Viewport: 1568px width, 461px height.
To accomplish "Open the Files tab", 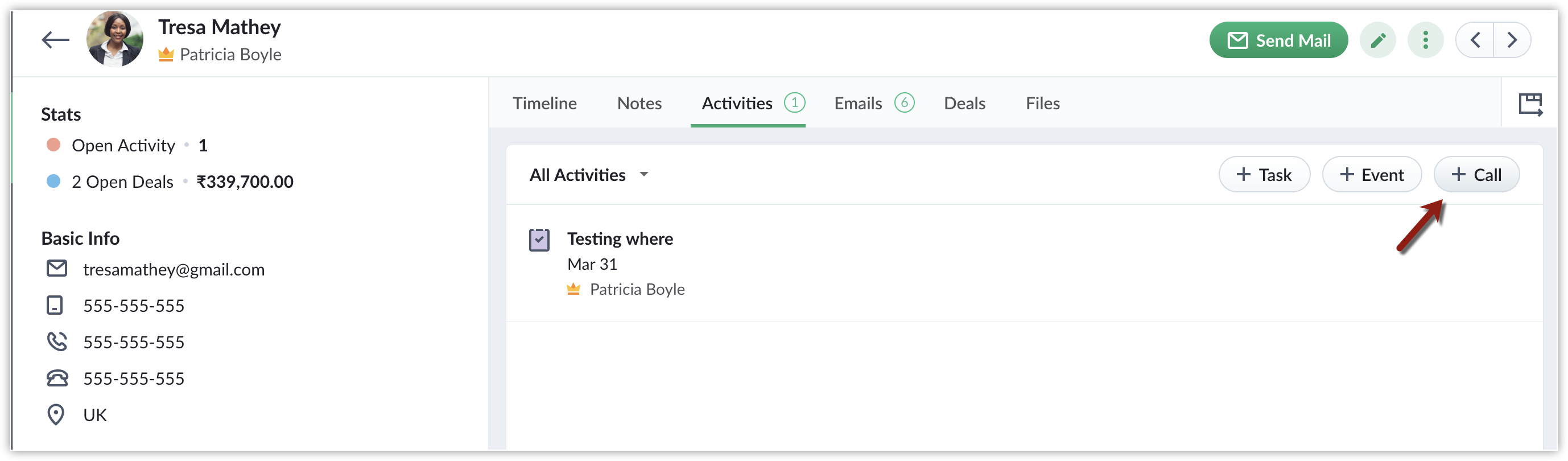I will (x=1043, y=104).
